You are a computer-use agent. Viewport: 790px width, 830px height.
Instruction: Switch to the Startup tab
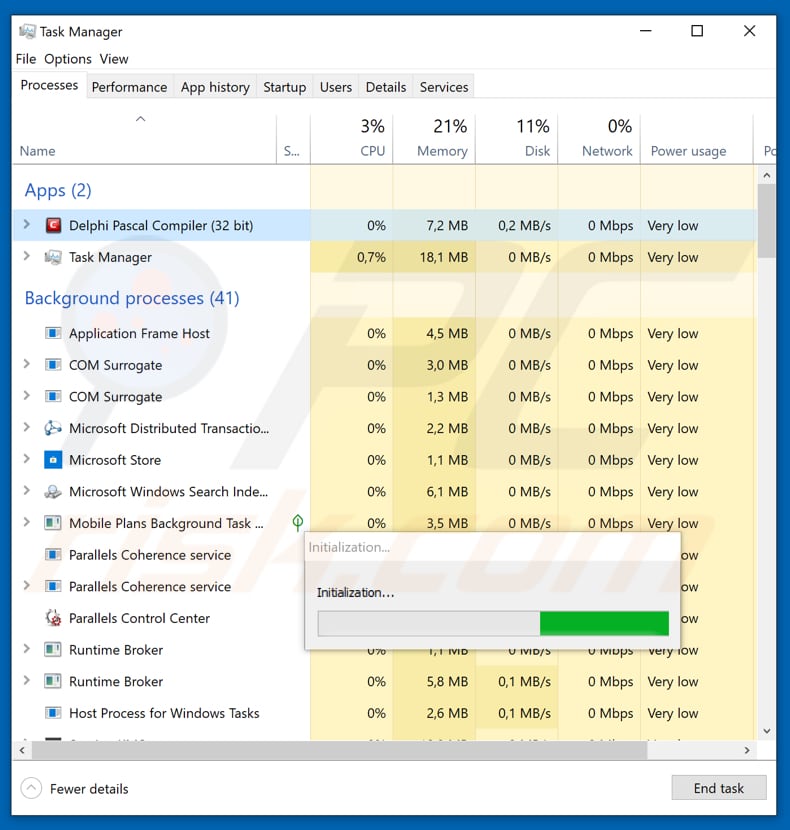pos(284,87)
